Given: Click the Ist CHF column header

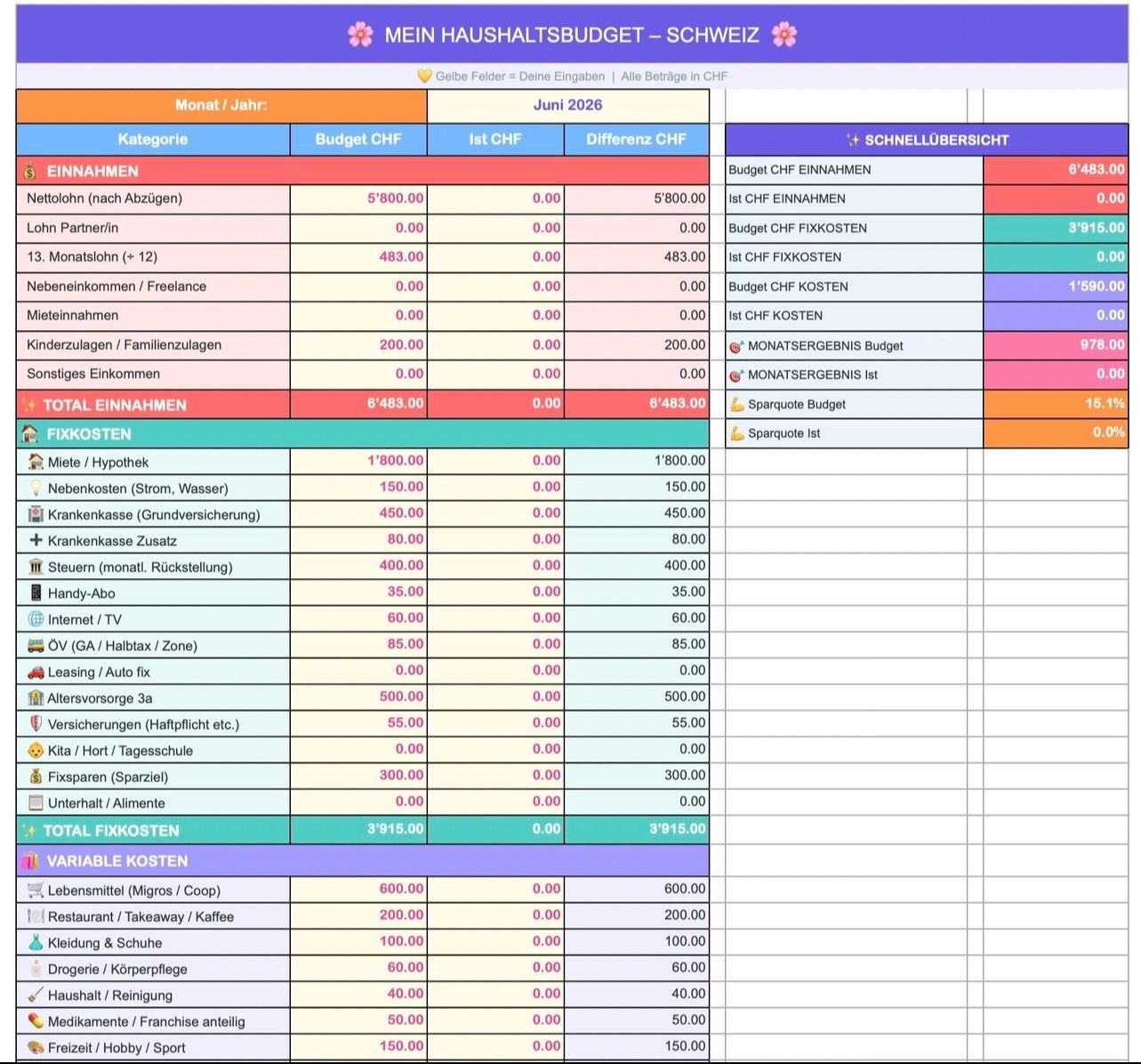Looking at the screenshot, I should point(495,139).
